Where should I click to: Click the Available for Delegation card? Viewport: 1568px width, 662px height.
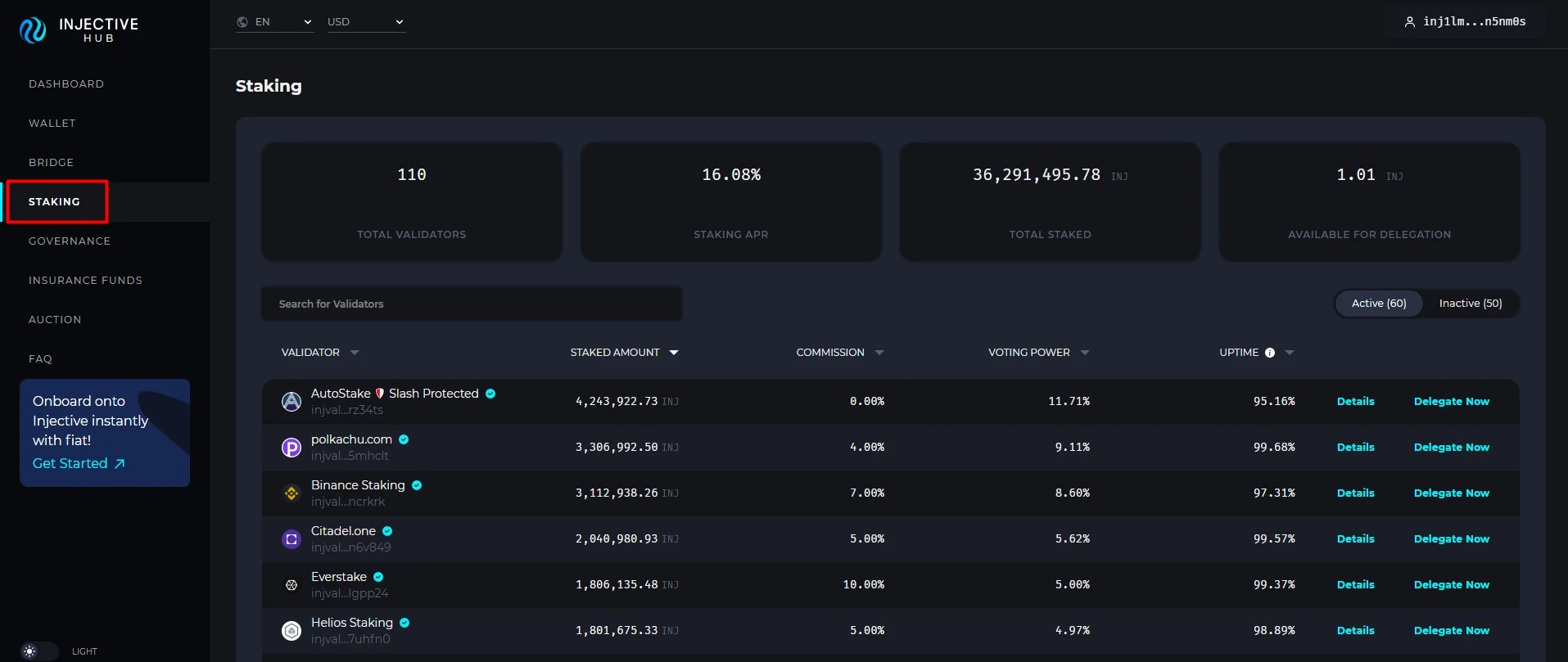1370,202
